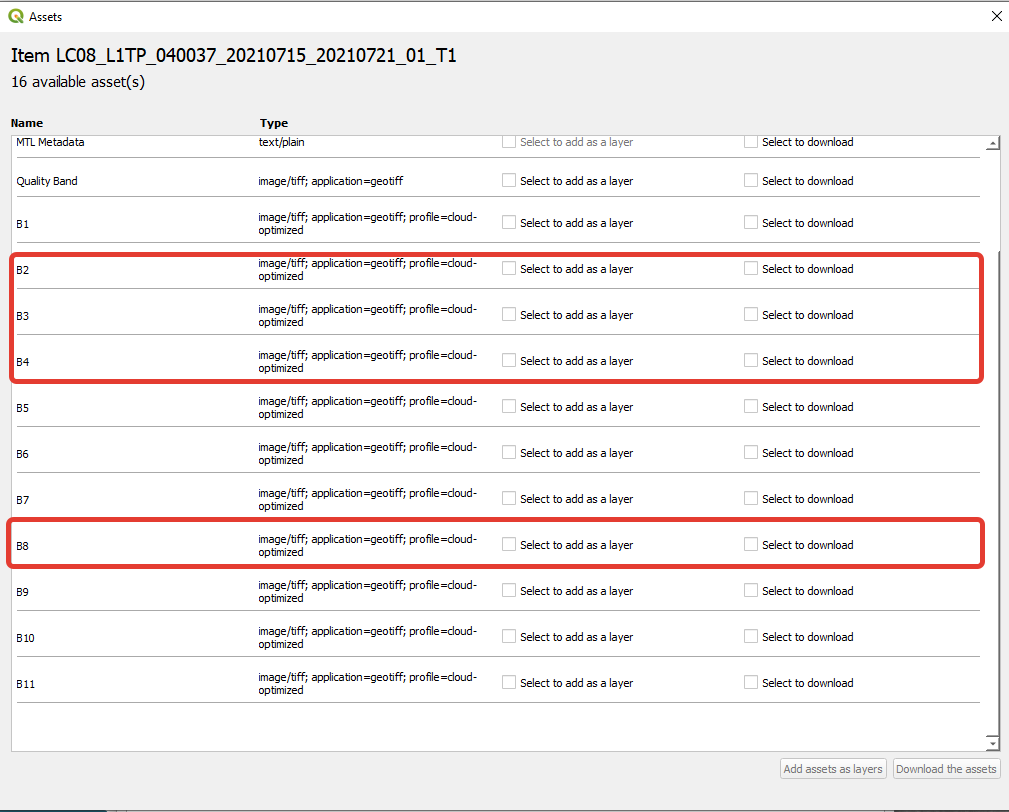The height and width of the screenshot is (812, 1009).
Task: Check 'Select to download' for MTL Metadata
Action: (x=750, y=142)
